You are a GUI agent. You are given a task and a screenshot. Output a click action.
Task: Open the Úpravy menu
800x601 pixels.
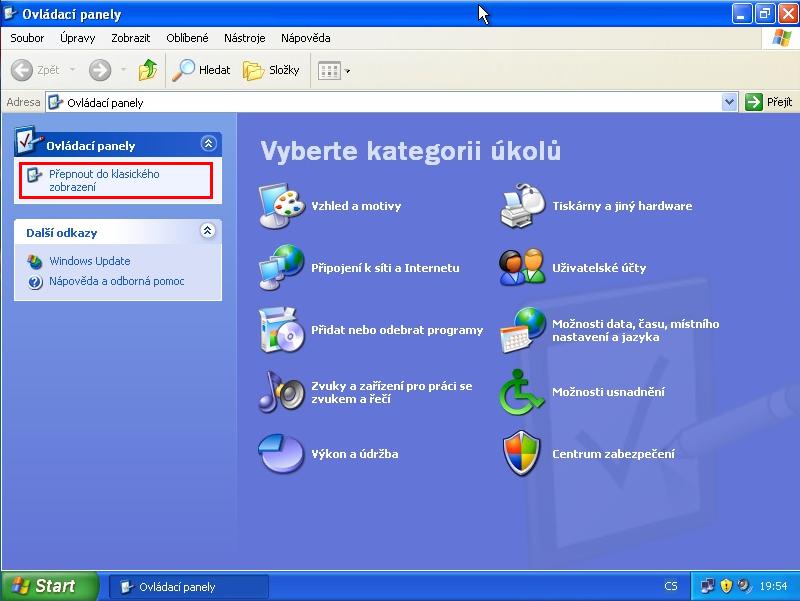point(78,38)
